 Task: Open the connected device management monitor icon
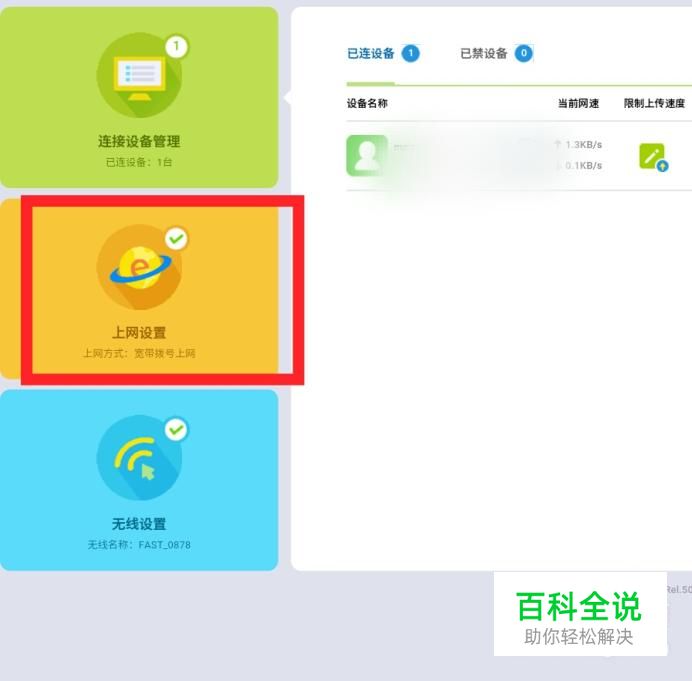tap(139, 75)
